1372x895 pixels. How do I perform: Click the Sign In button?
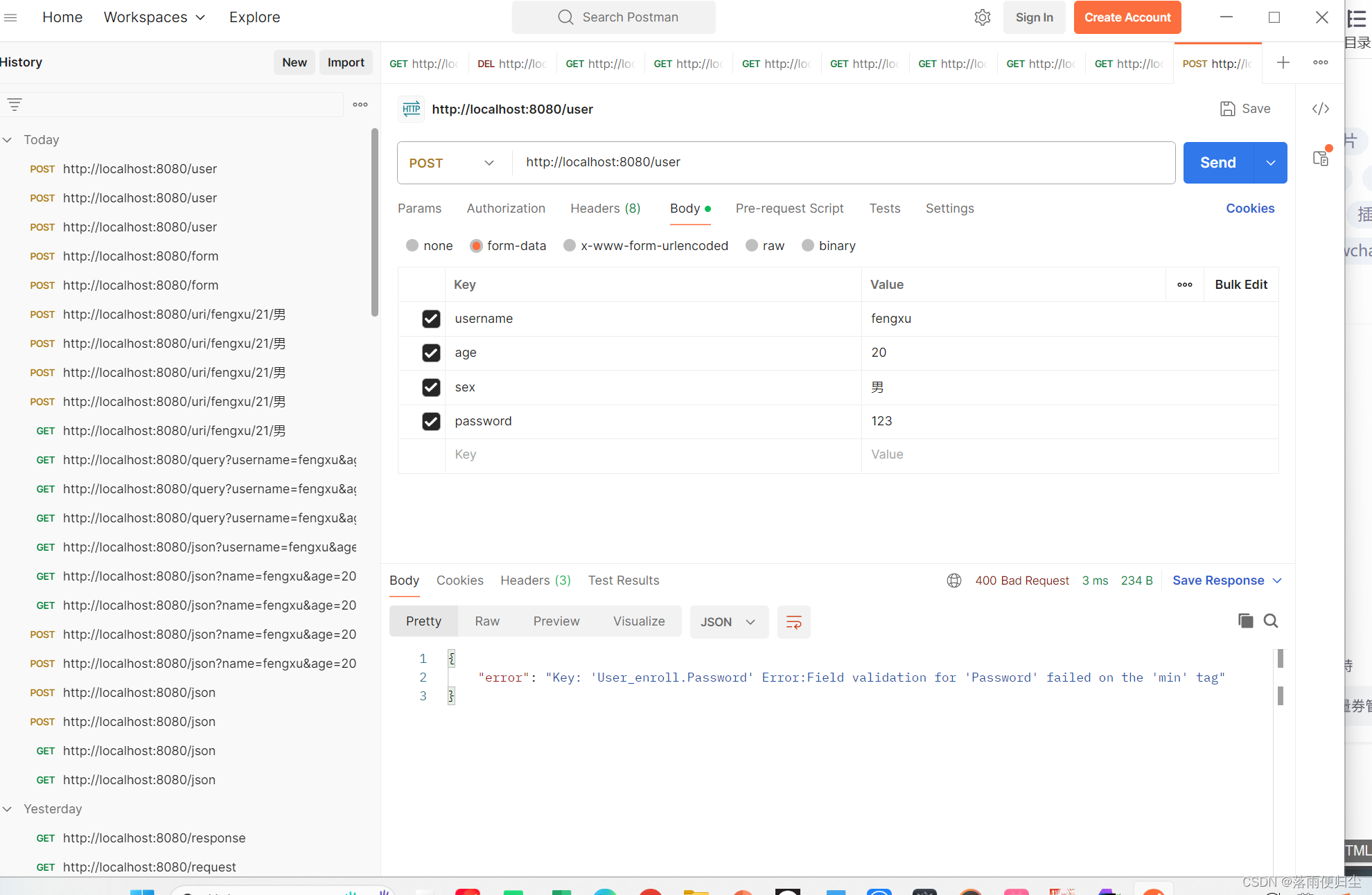point(1035,17)
